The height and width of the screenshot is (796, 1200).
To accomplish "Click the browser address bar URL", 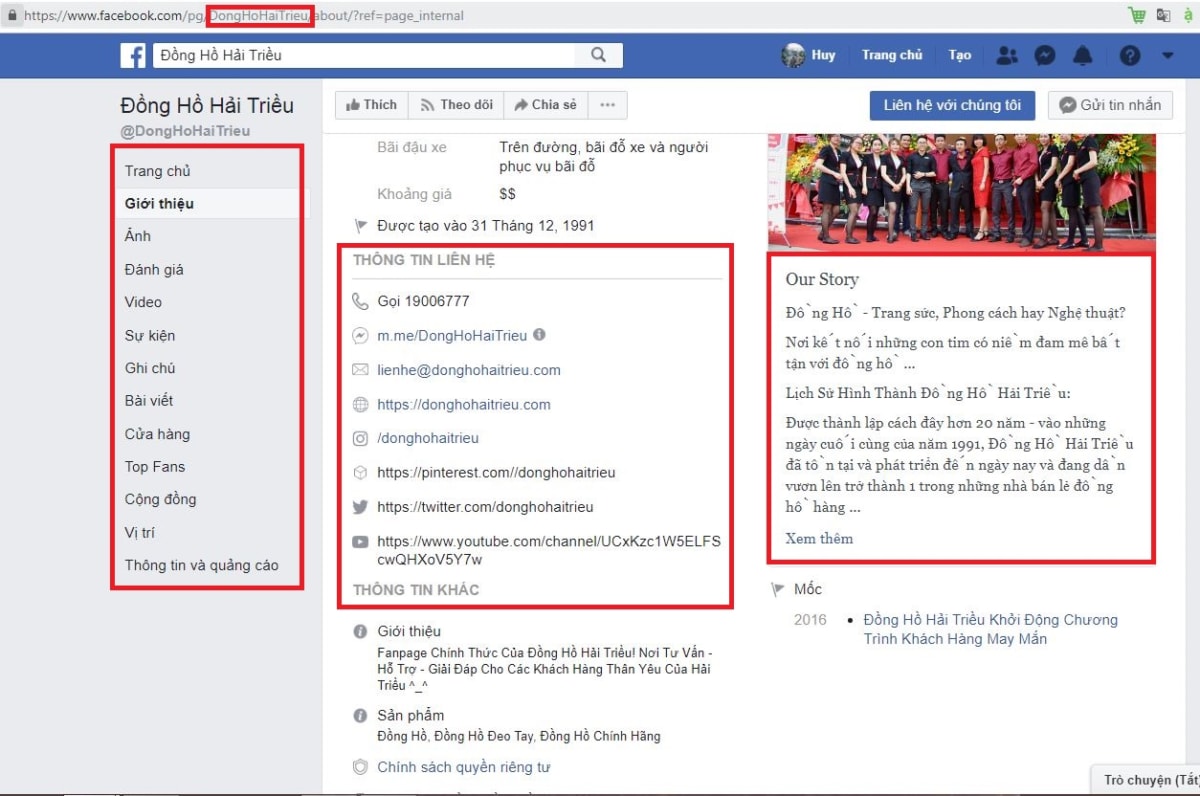I will 244,16.
